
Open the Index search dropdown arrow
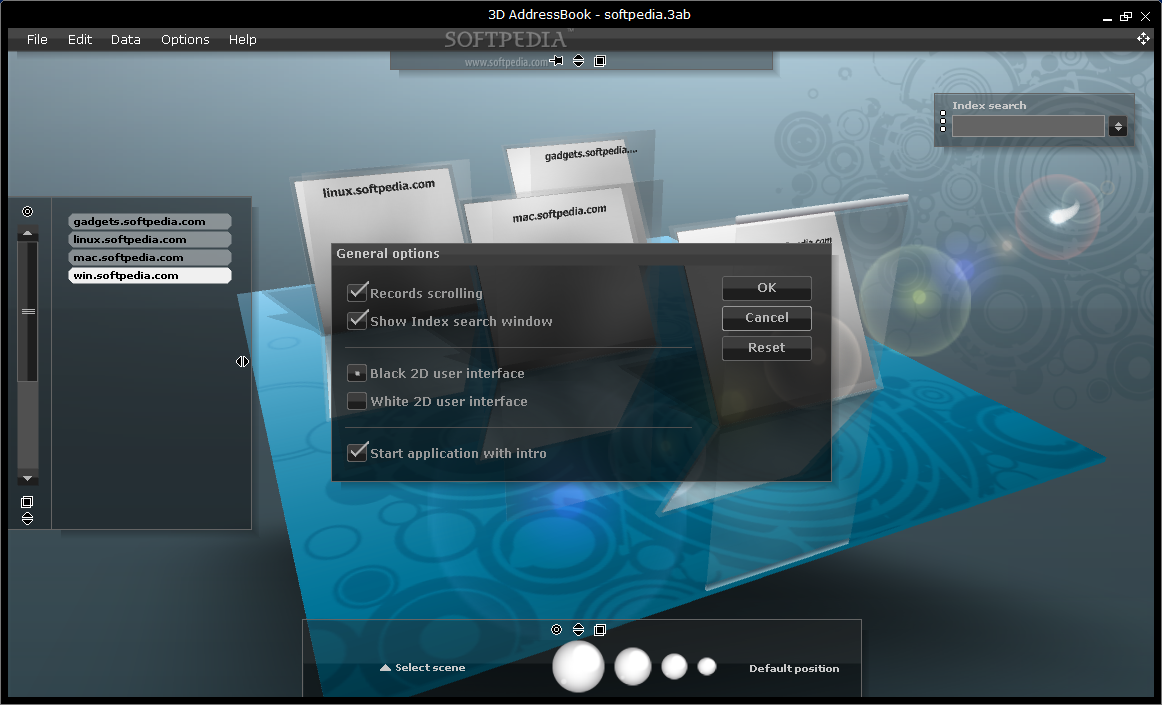click(x=1118, y=127)
